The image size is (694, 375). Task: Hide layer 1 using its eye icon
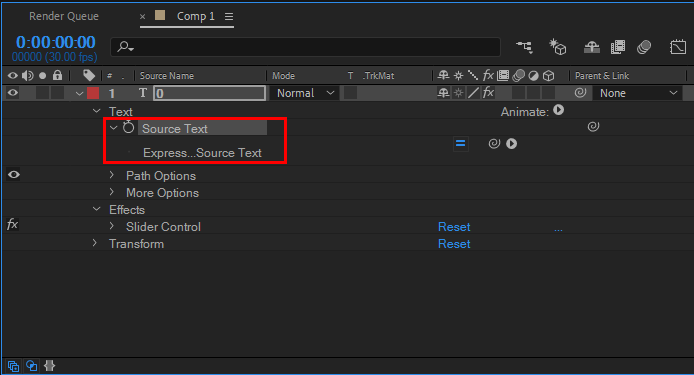[13, 93]
